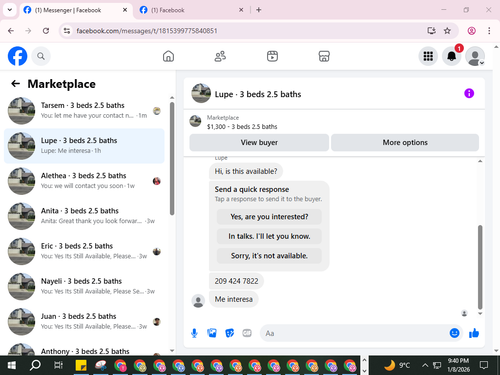Send 'Sorry, it's not available.' response
Viewport: 500px width, 375px height.
(269, 256)
